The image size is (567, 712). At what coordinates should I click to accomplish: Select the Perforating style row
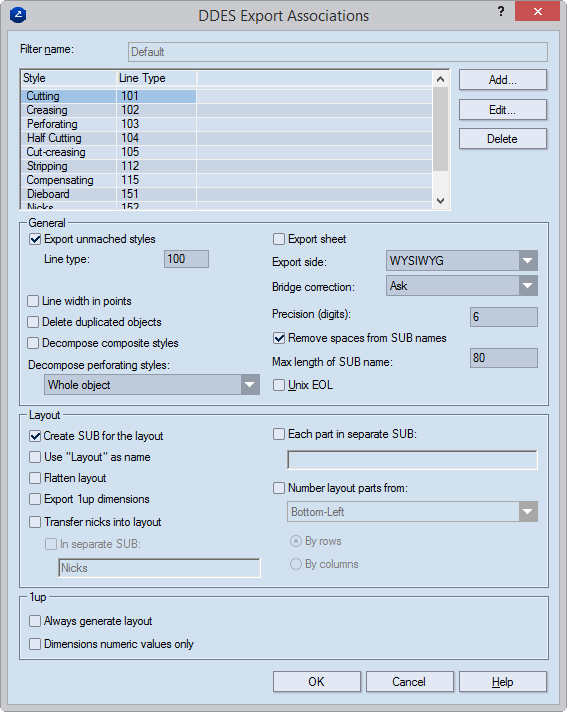click(227, 124)
